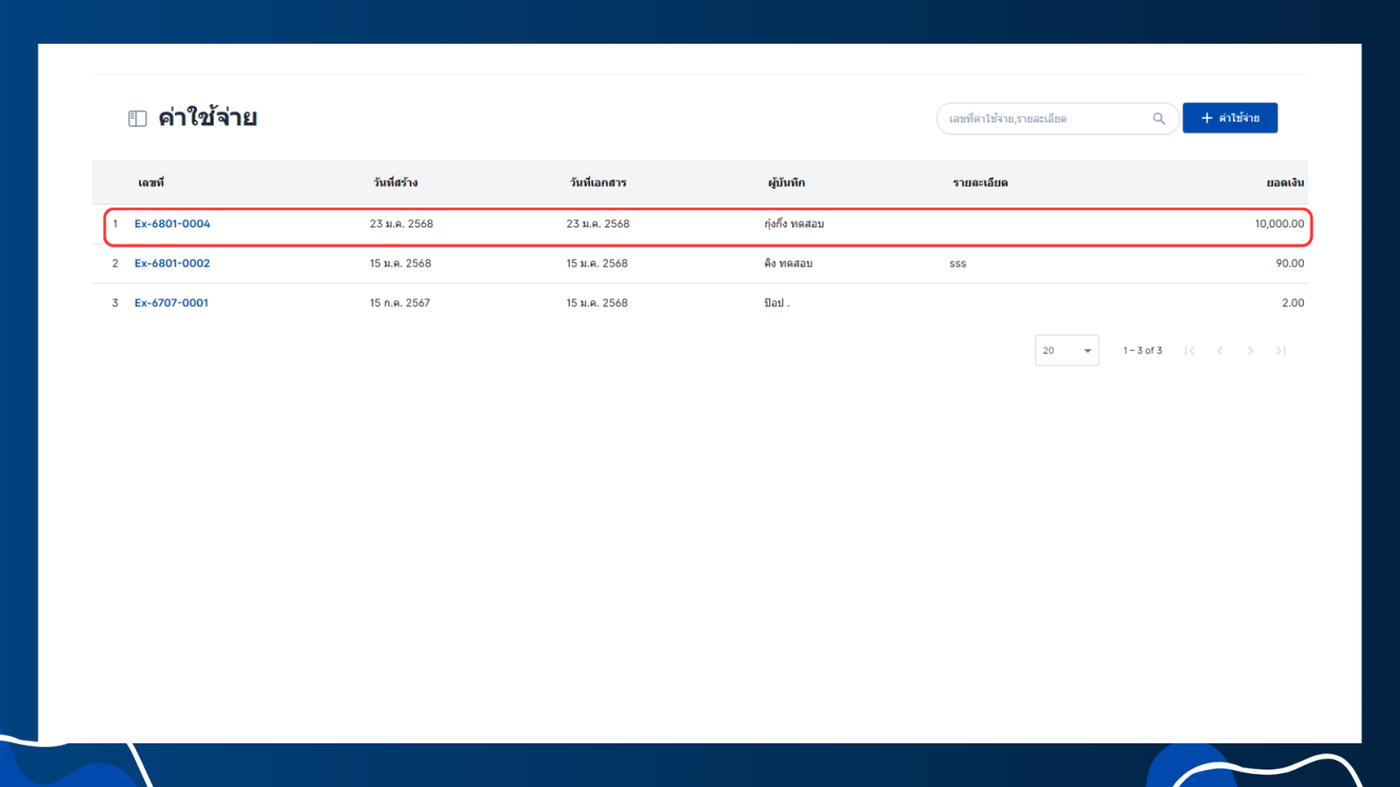Click the รายละเอียด column header

click(x=980, y=183)
